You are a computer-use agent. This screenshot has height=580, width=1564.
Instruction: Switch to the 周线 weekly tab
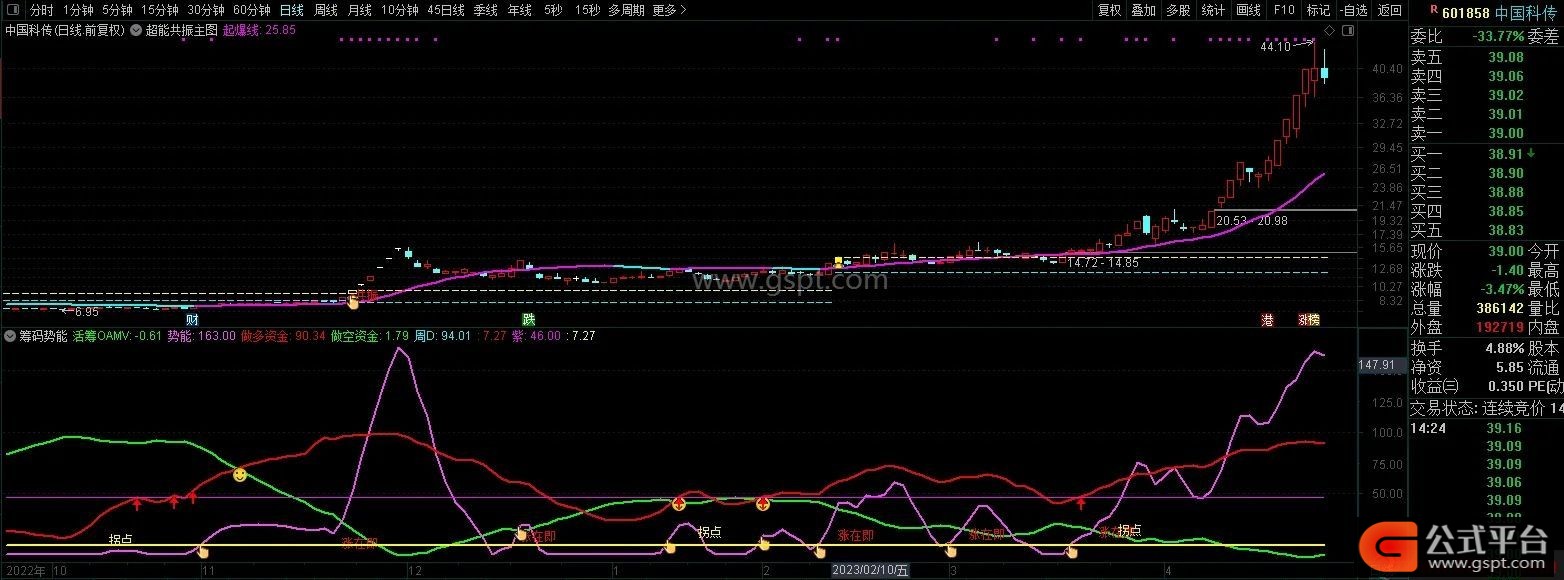(326, 11)
